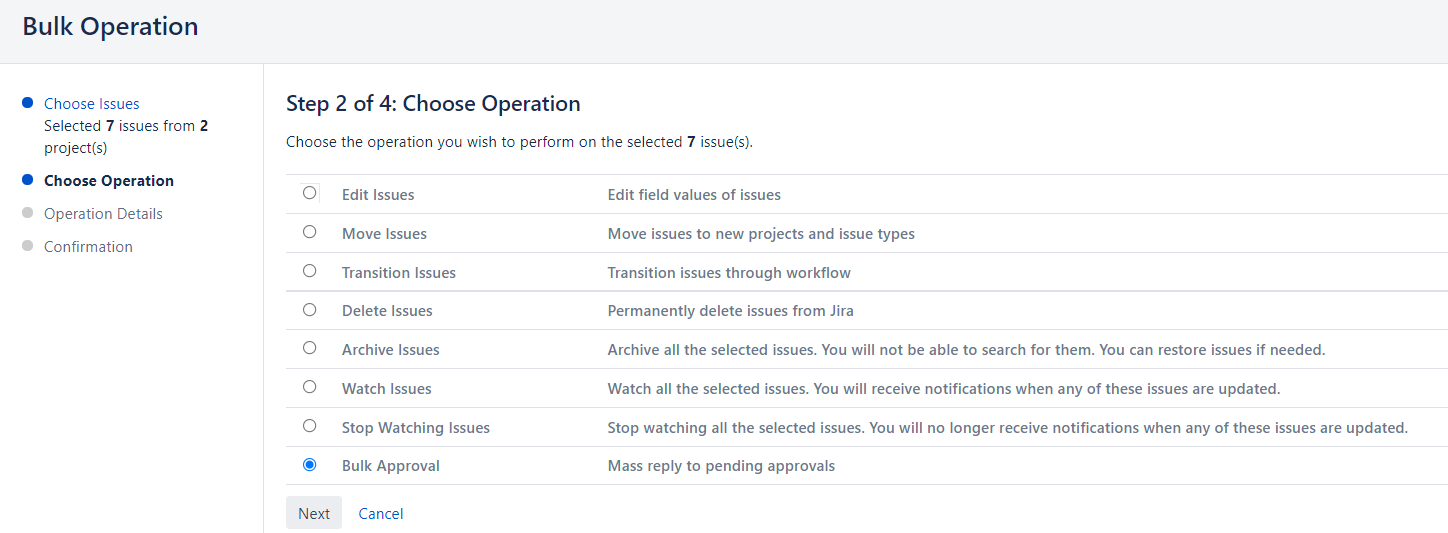This screenshot has width=1448, height=533.
Task: Click the blue bullet beside Choose Issues
Action: (x=27, y=103)
